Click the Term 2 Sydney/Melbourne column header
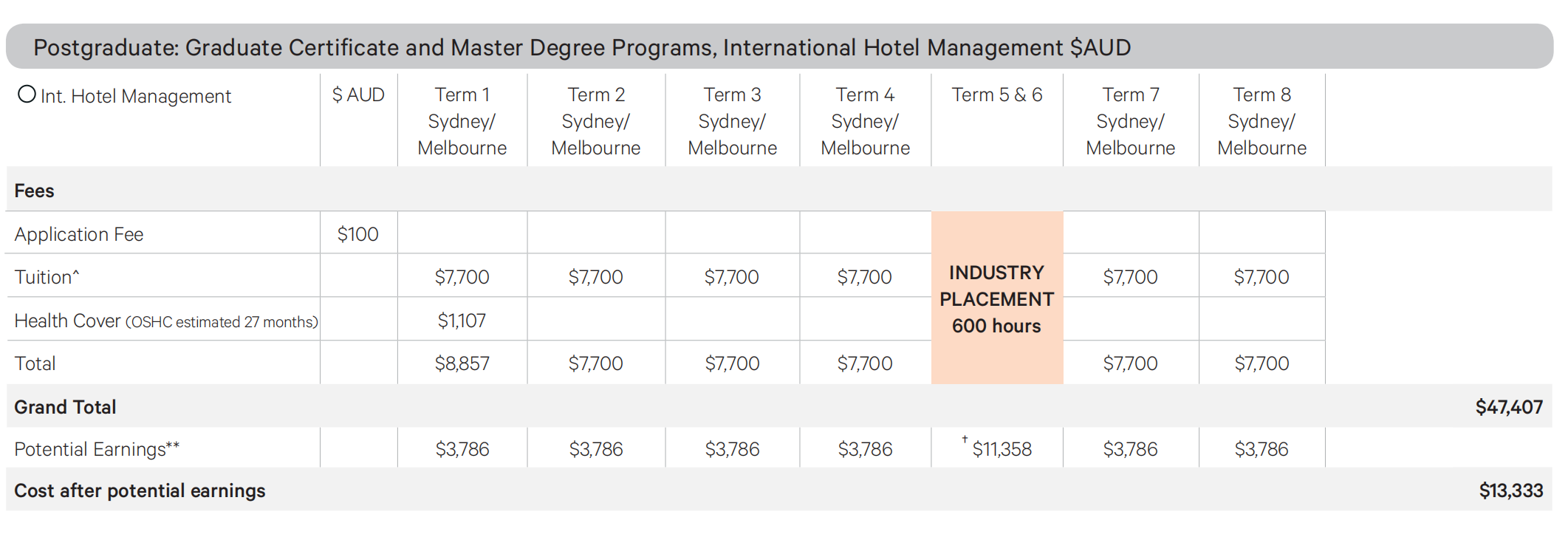Viewport: 1568px width, 554px height. 595,121
